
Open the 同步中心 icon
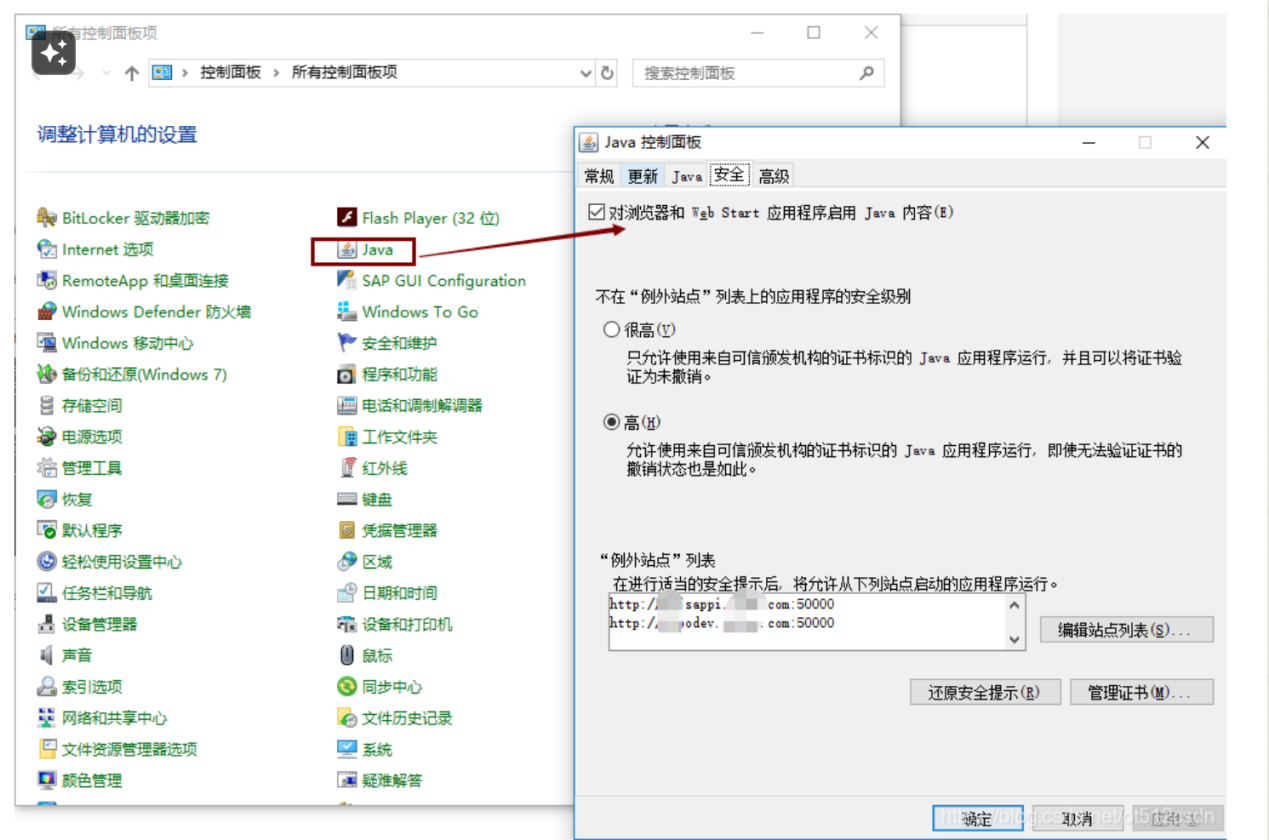pos(347,686)
